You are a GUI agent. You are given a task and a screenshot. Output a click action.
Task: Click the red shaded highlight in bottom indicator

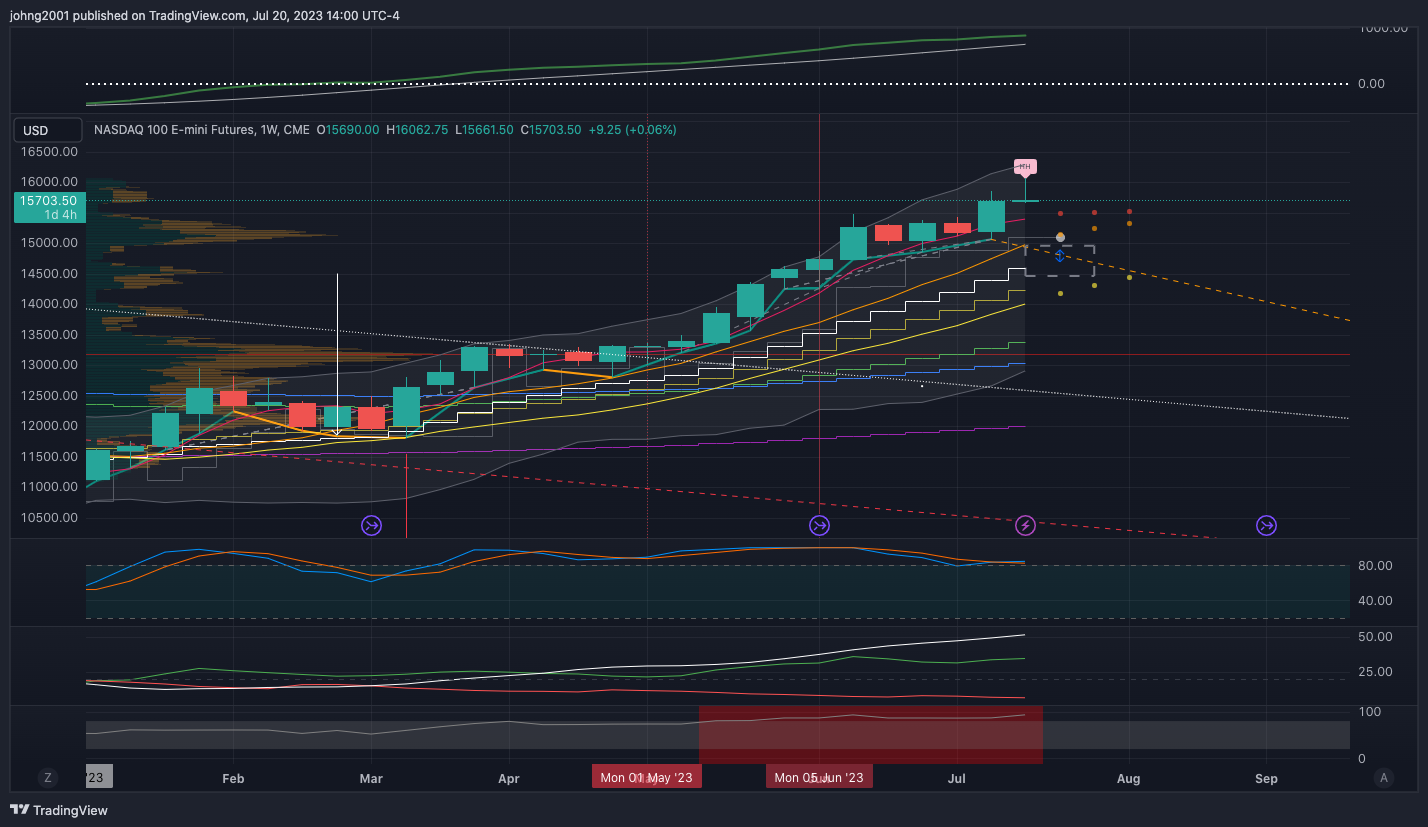coord(871,735)
